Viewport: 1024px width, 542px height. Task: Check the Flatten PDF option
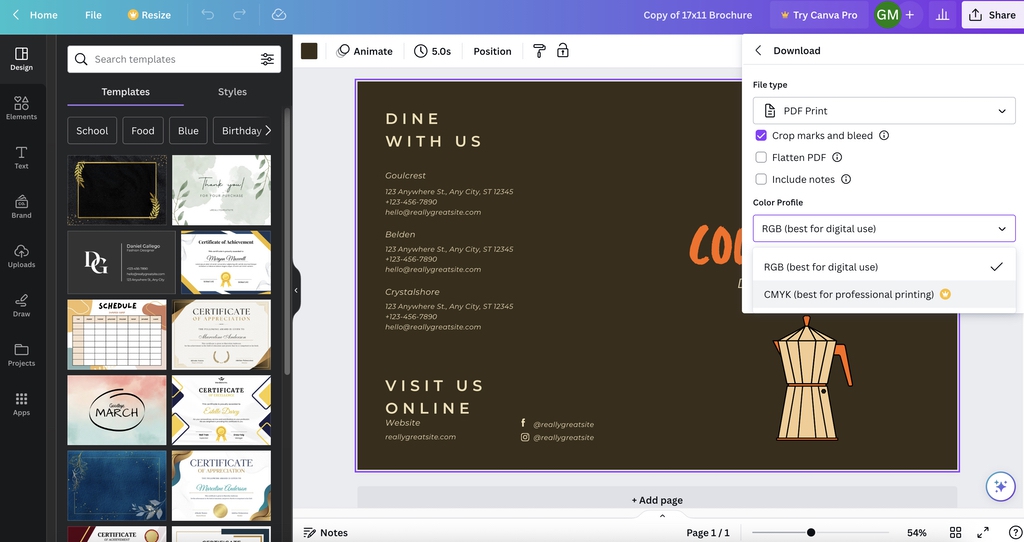click(761, 157)
